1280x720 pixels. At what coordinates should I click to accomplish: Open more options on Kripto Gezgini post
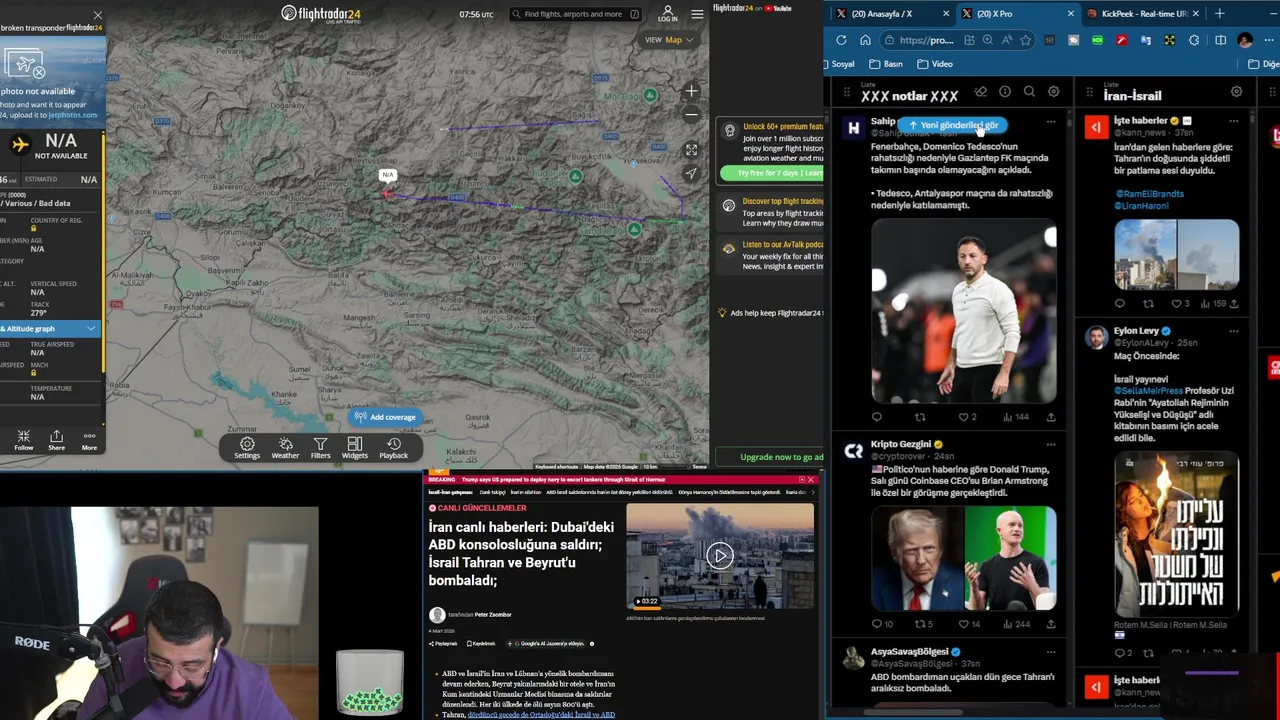tap(1050, 444)
